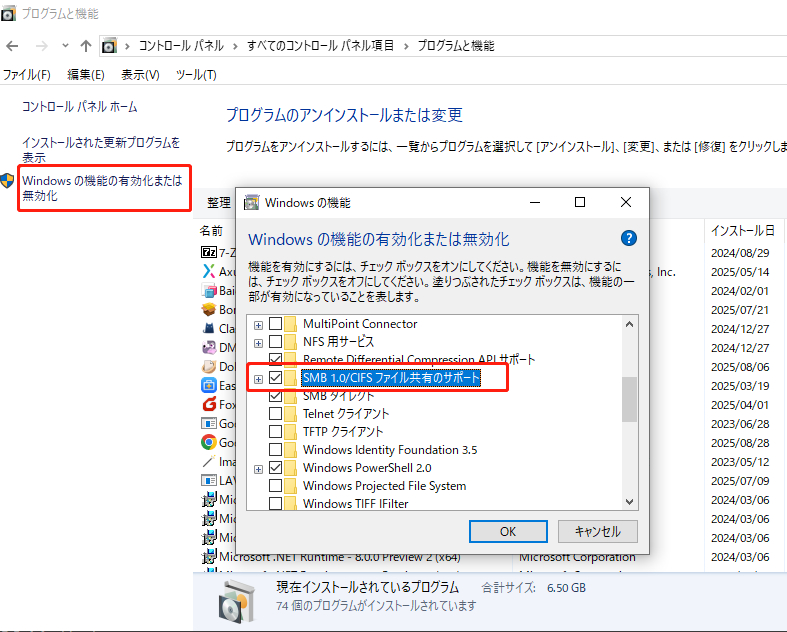The height and width of the screenshot is (632, 787).
Task: Expand the Windows PowerShell 2.0 tree node
Action: [x=258, y=469]
